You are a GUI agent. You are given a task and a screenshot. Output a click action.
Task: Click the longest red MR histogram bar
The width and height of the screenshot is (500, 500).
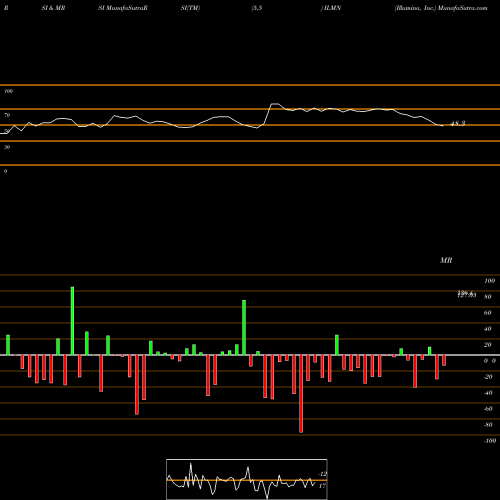pyautogui.click(x=301, y=394)
